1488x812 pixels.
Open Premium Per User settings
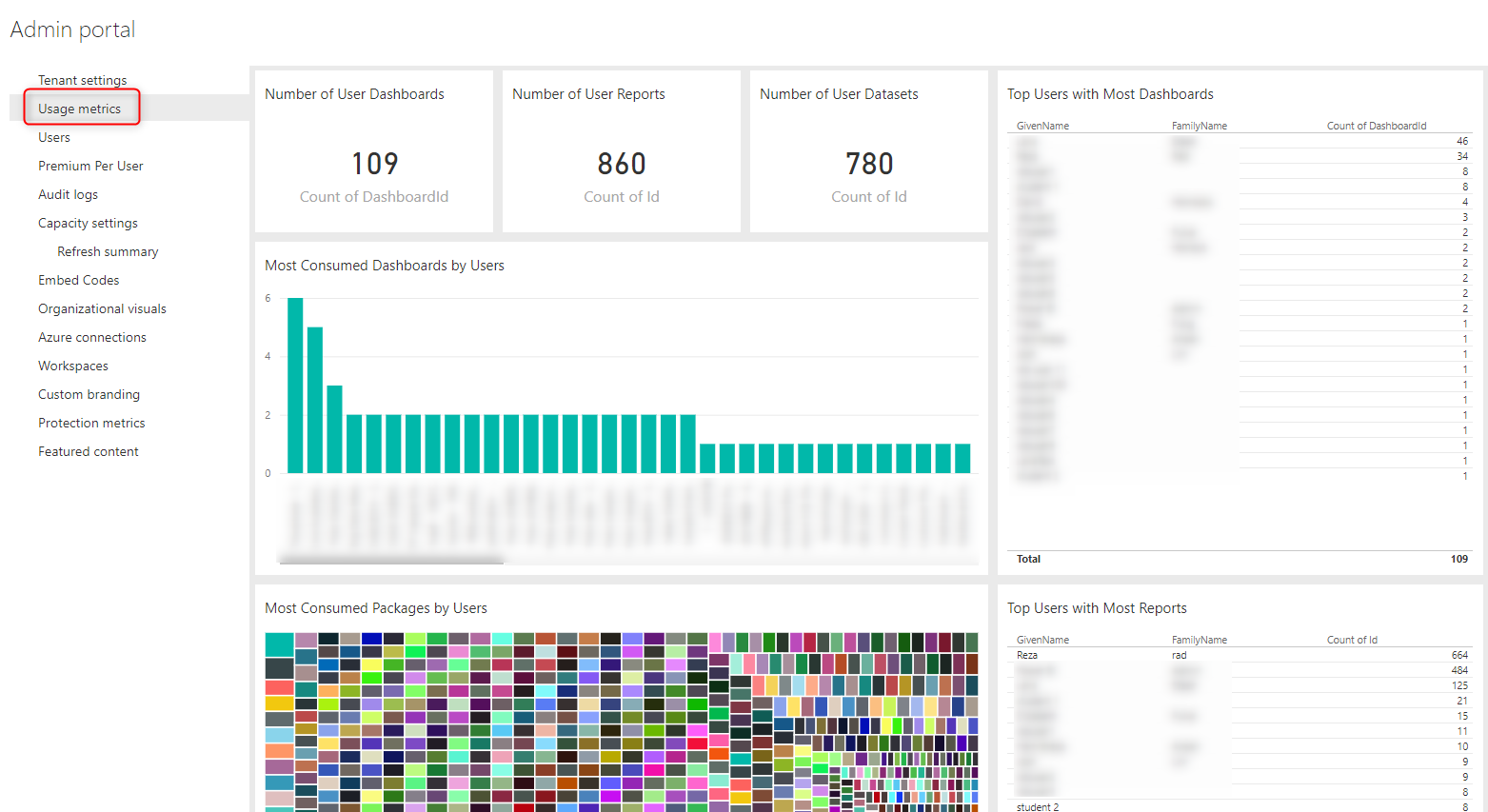click(x=90, y=166)
